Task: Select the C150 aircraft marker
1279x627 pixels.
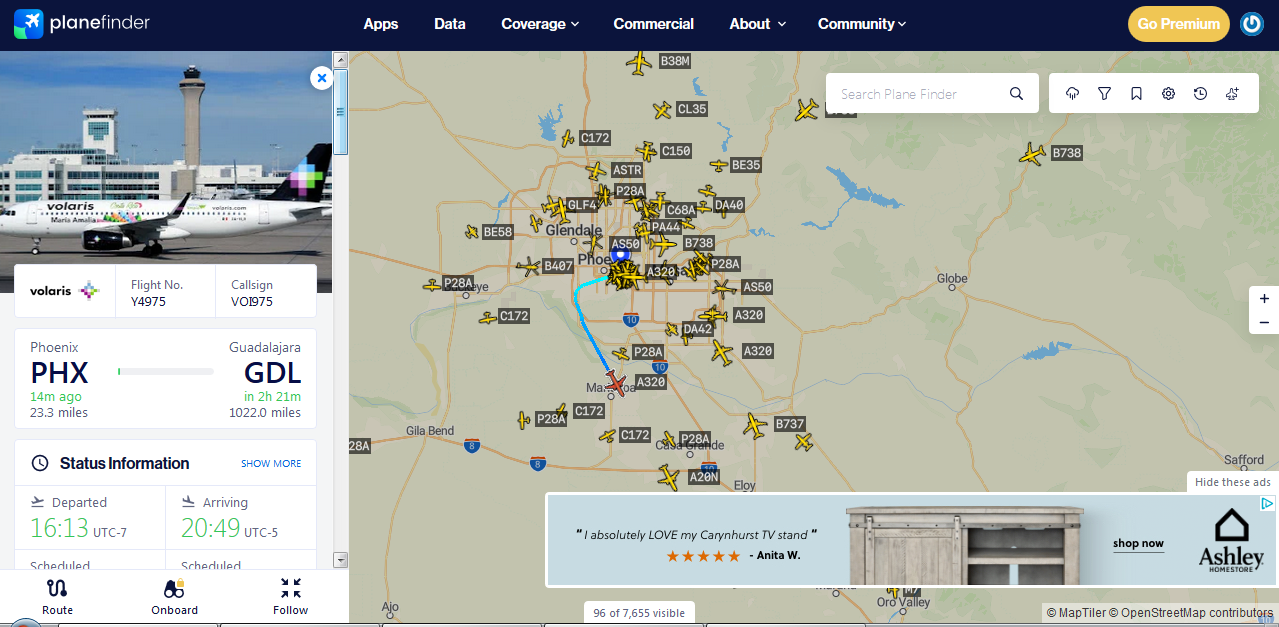Action: (x=647, y=152)
